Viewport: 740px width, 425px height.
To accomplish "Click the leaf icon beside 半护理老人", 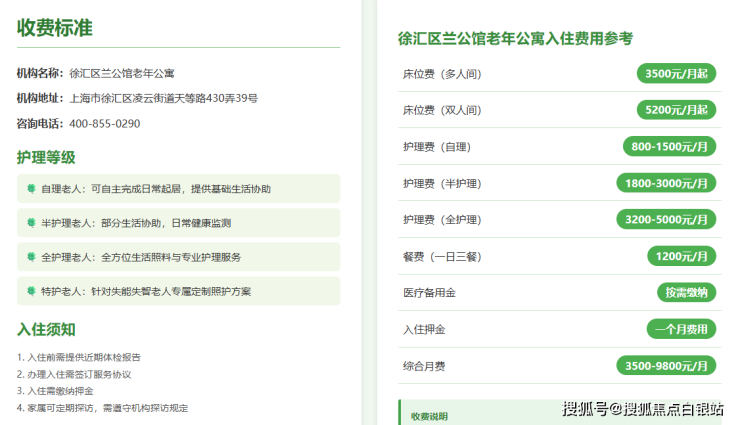I will (x=31, y=223).
